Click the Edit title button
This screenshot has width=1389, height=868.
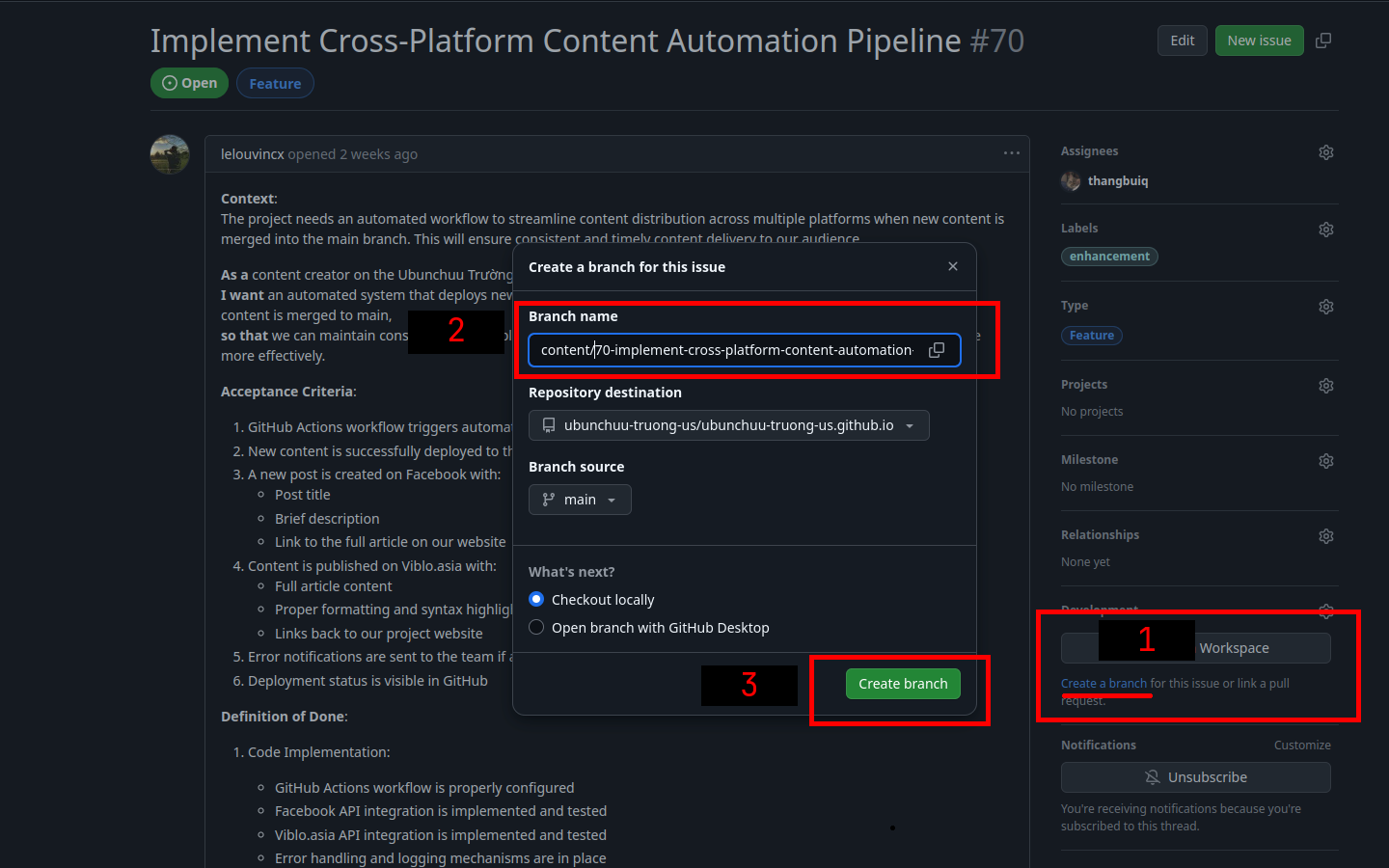pos(1182,41)
